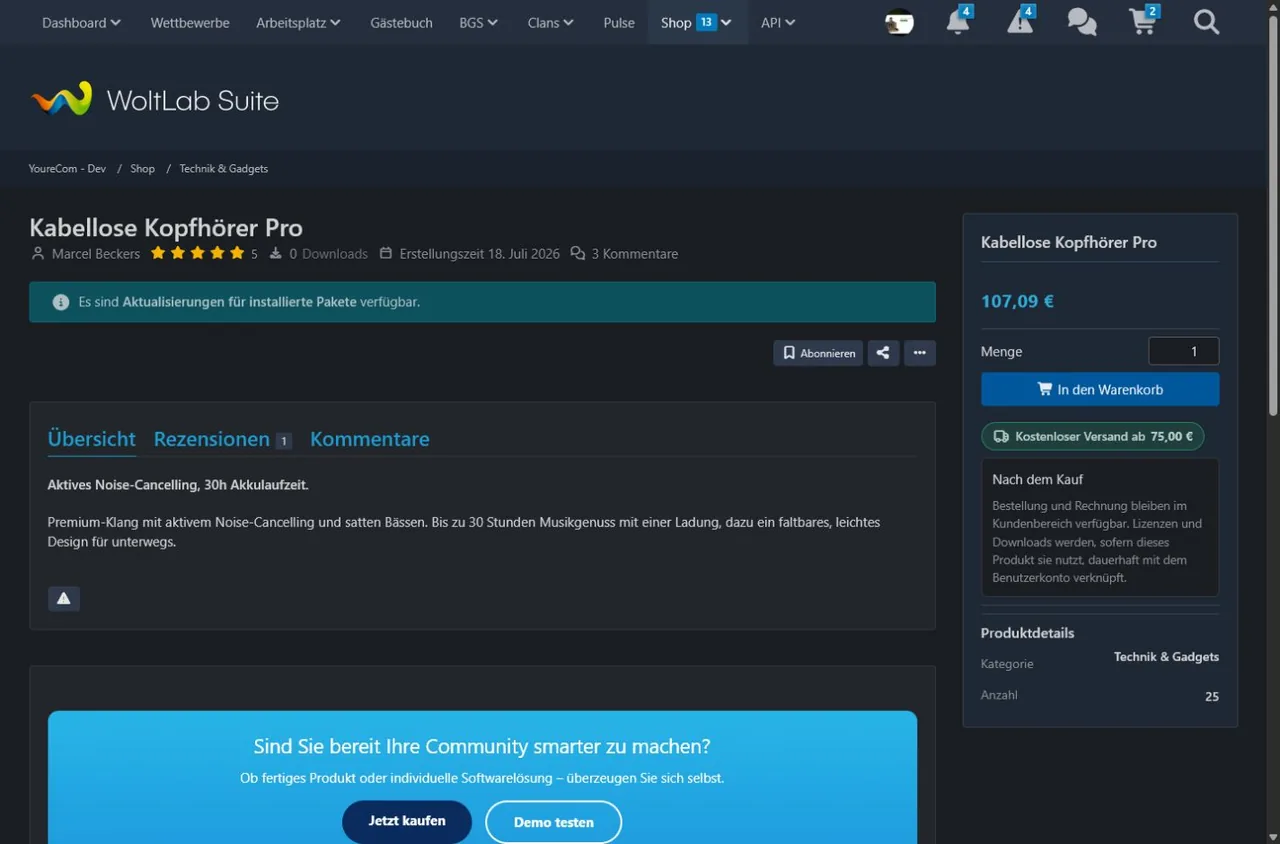Screen dimensions: 1280x844
Task: Click the Abonnieren button
Action: [x=818, y=353]
